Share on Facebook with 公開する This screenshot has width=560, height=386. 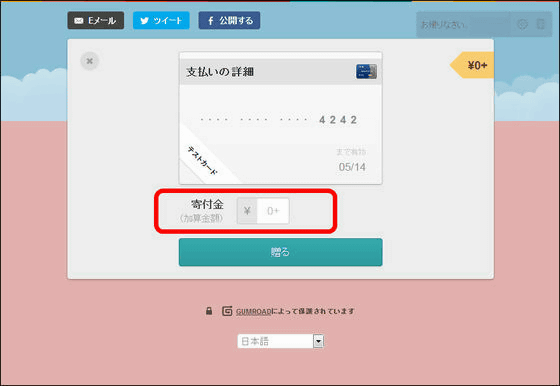[x=229, y=20]
